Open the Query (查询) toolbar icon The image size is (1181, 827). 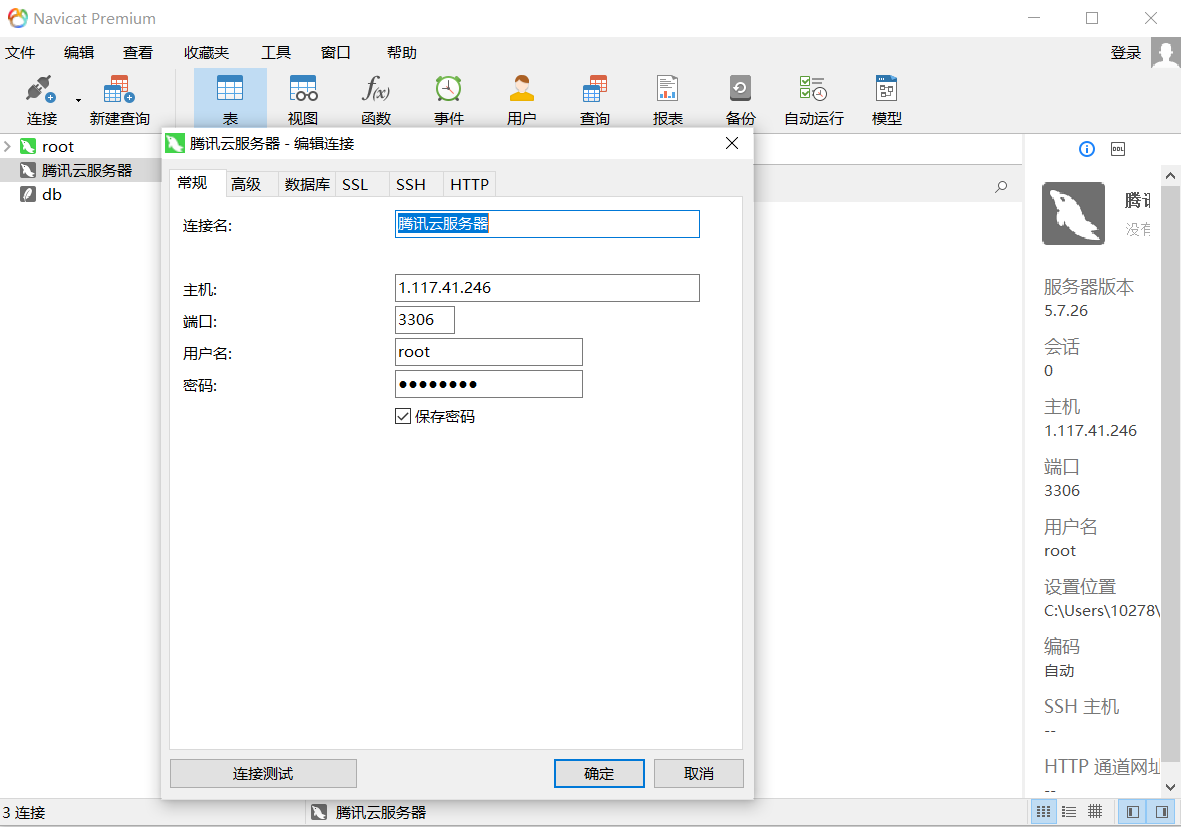594,99
